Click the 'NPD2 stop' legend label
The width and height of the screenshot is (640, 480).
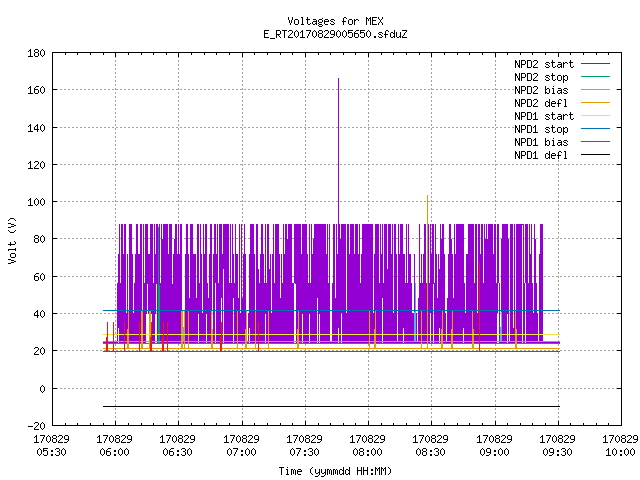coord(541,77)
